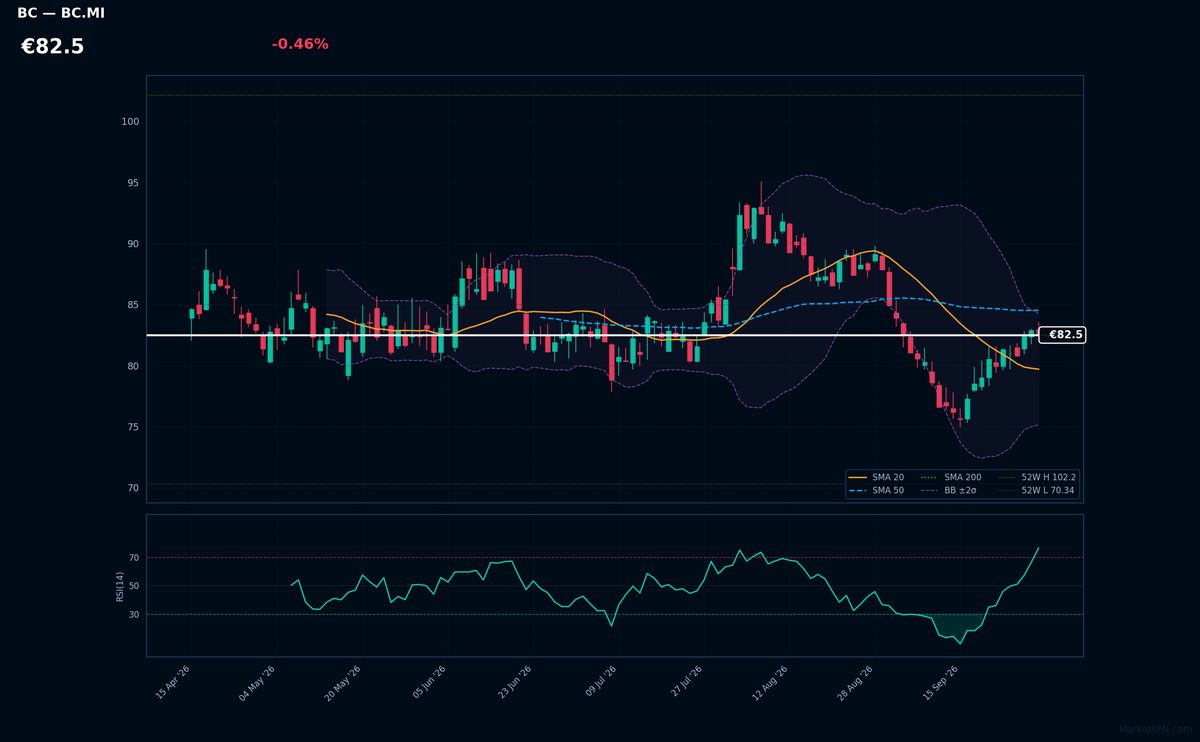1200x742 pixels.
Task: Click the RSI(14) axis title
Action: 120,586
